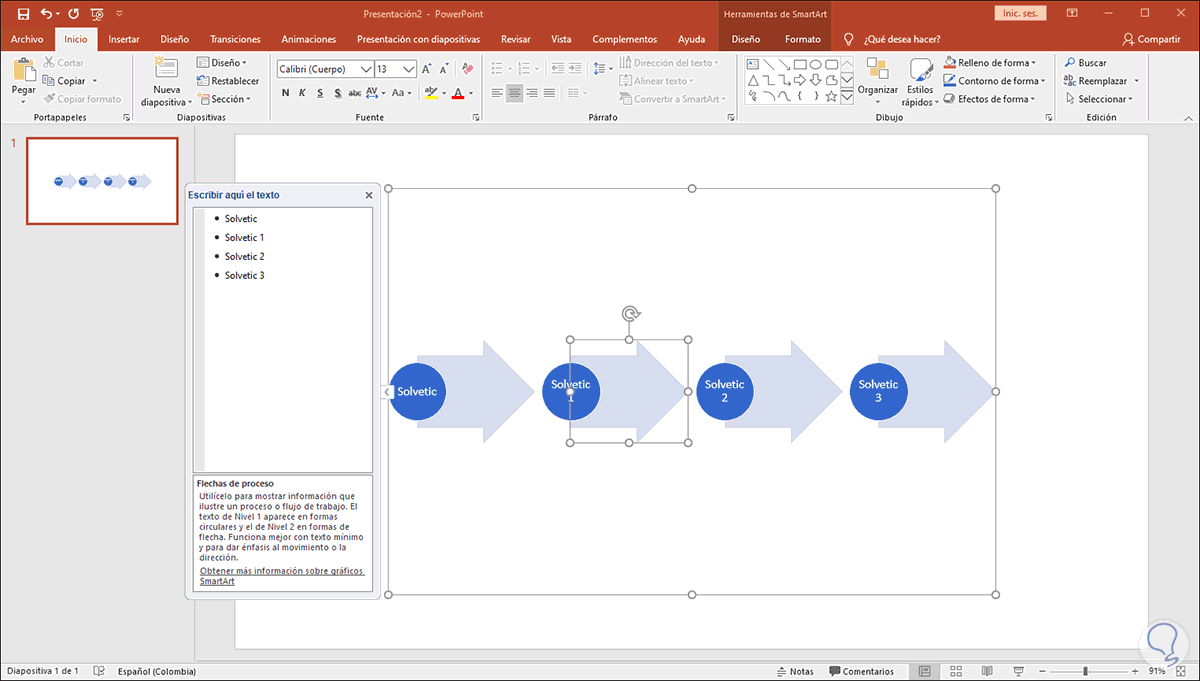Click the Copiar icon
Viewport: 1200px width, 681px height.
click(49, 81)
